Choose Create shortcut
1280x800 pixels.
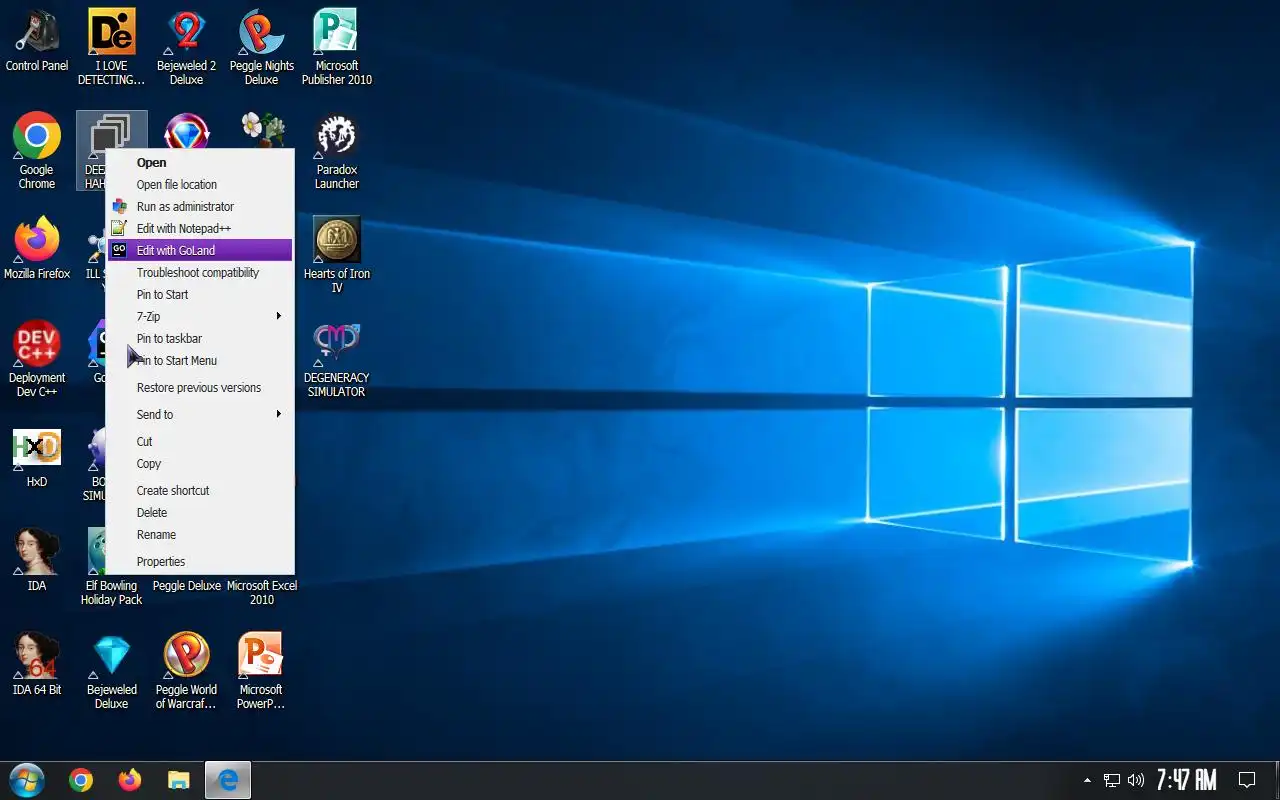[200, 491]
